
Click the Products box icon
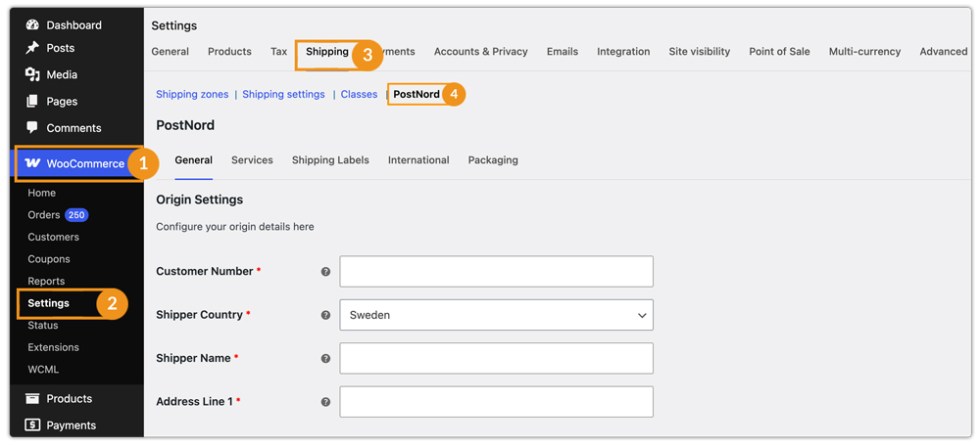tap(32, 398)
